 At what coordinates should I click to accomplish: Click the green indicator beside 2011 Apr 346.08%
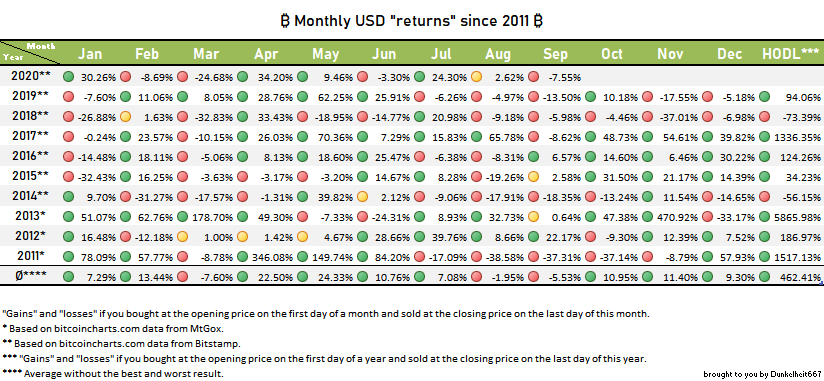point(242,256)
